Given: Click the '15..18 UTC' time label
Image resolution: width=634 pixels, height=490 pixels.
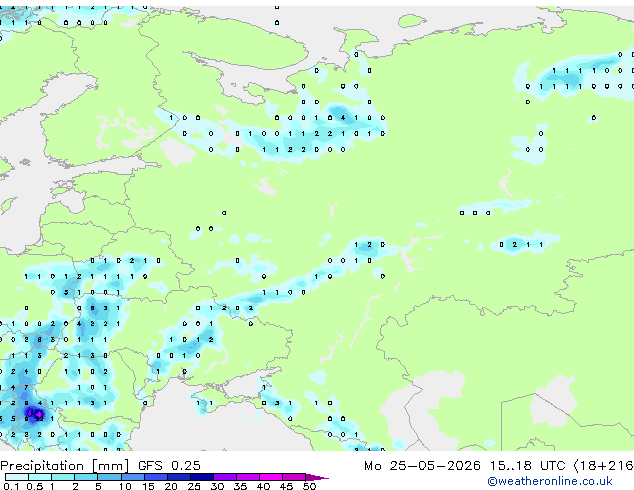Looking at the screenshot, I should coord(527,466).
